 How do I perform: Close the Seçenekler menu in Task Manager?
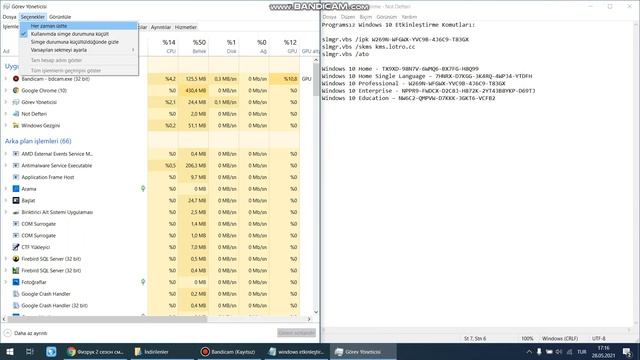[33, 17]
